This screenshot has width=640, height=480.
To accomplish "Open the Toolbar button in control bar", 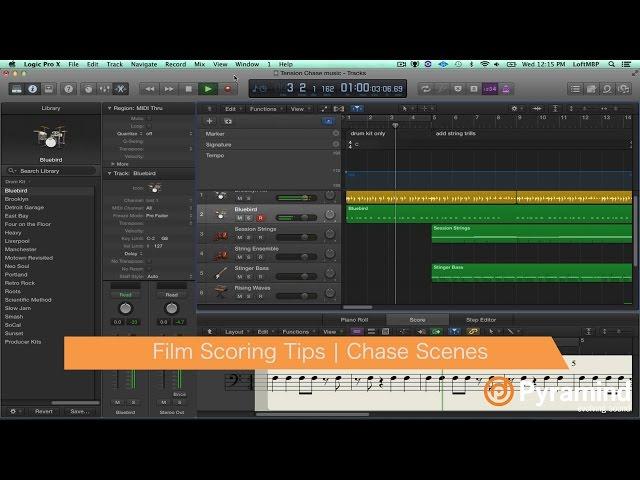I will (49, 89).
